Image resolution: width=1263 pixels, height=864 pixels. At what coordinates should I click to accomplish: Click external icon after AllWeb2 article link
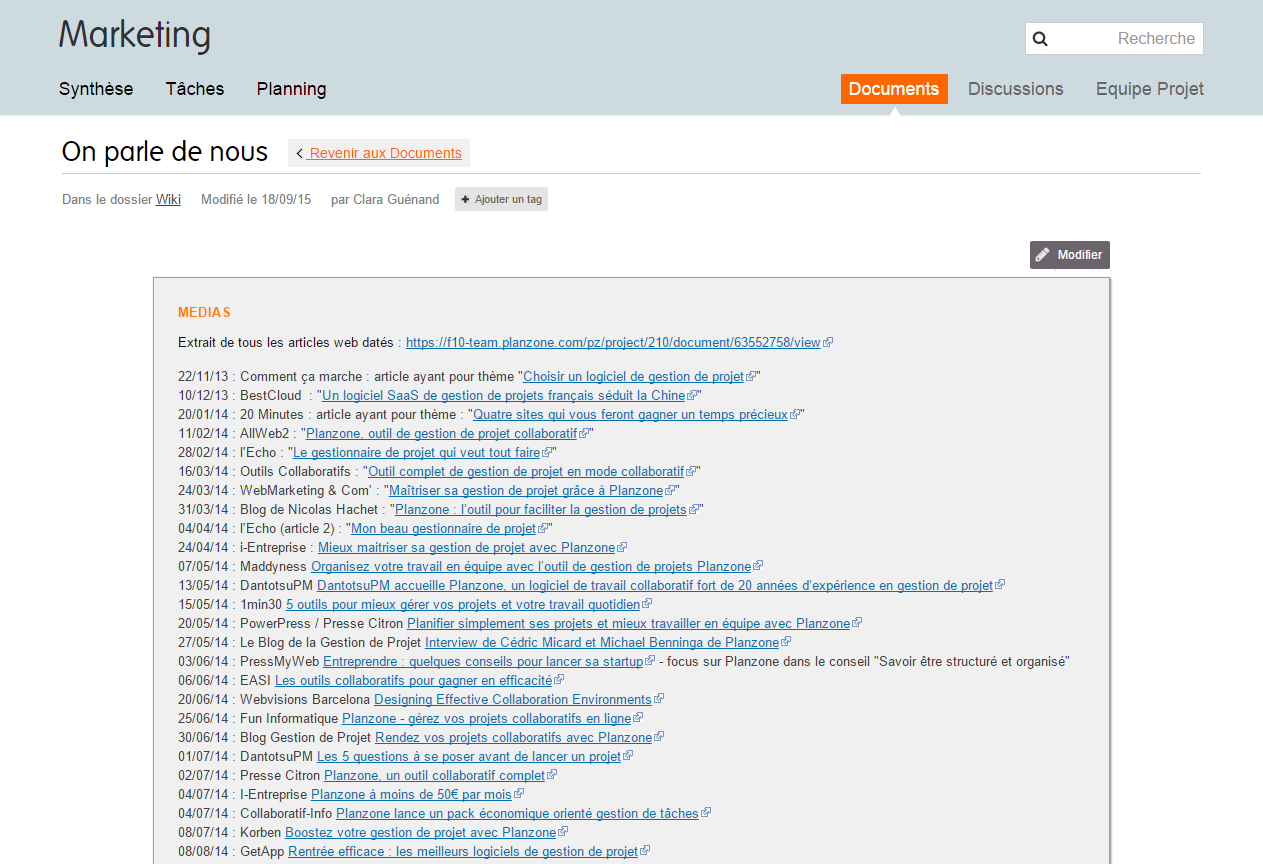(x=584, y=434)
